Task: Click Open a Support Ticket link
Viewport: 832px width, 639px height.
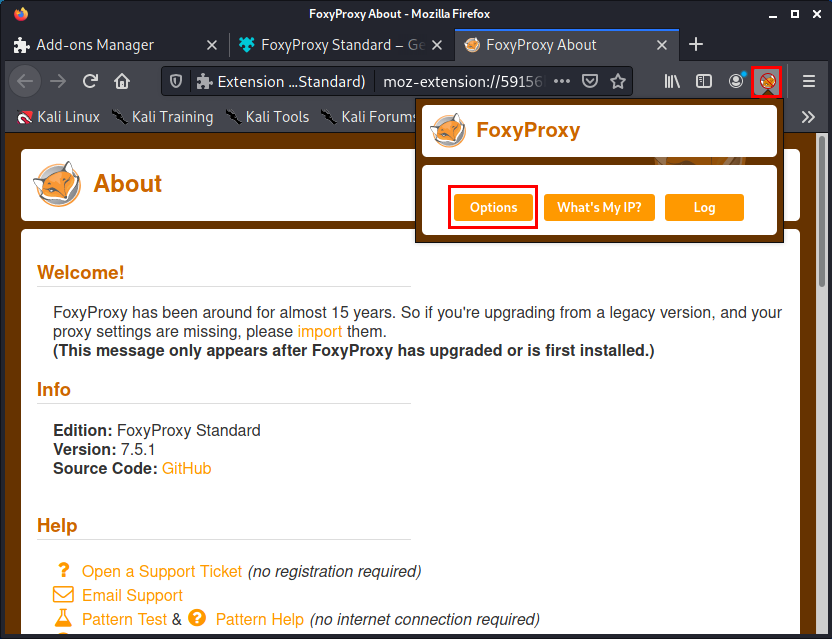Action: 162,571
